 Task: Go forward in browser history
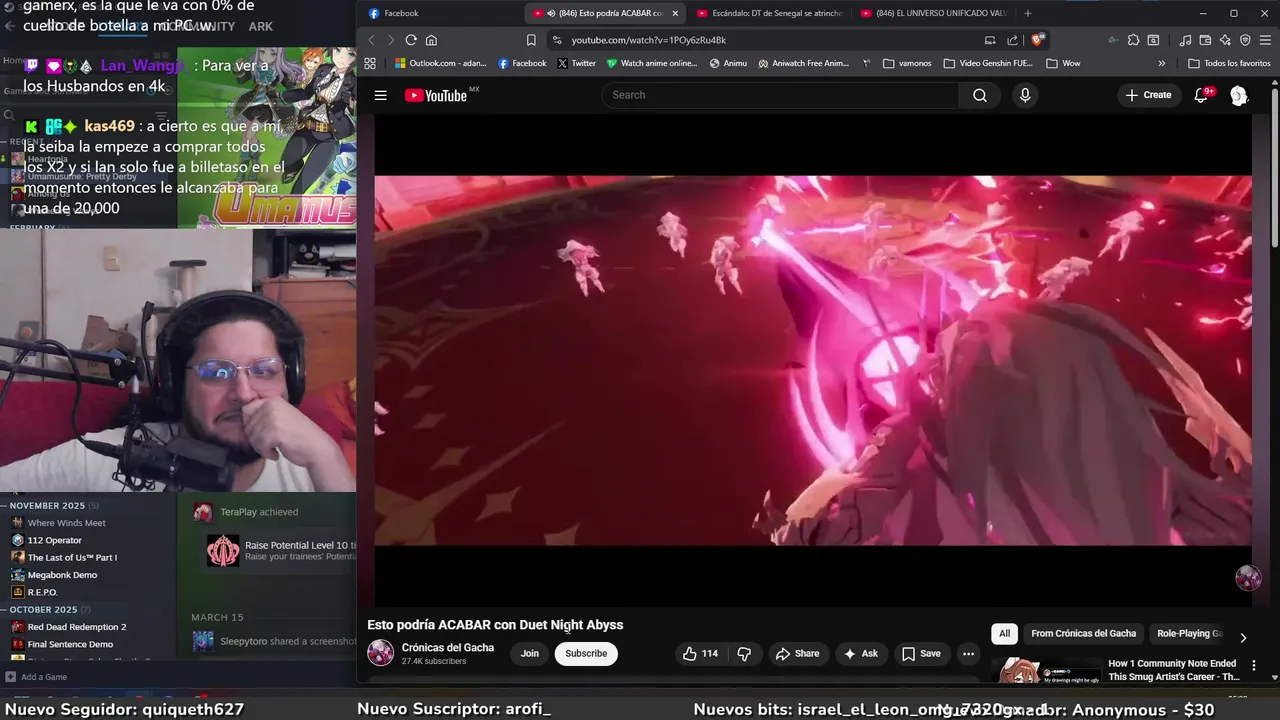point(390,40)
